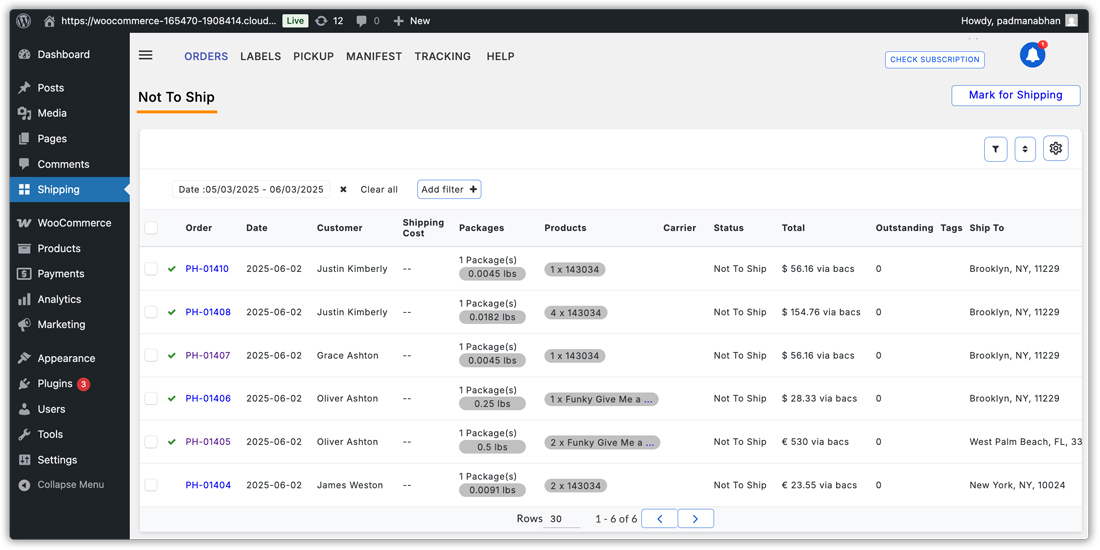Viewport: 1100px width, 550px height.
Task: Open Tools in the sidebar
Action: pyautogui.click(x=69, y=434)
